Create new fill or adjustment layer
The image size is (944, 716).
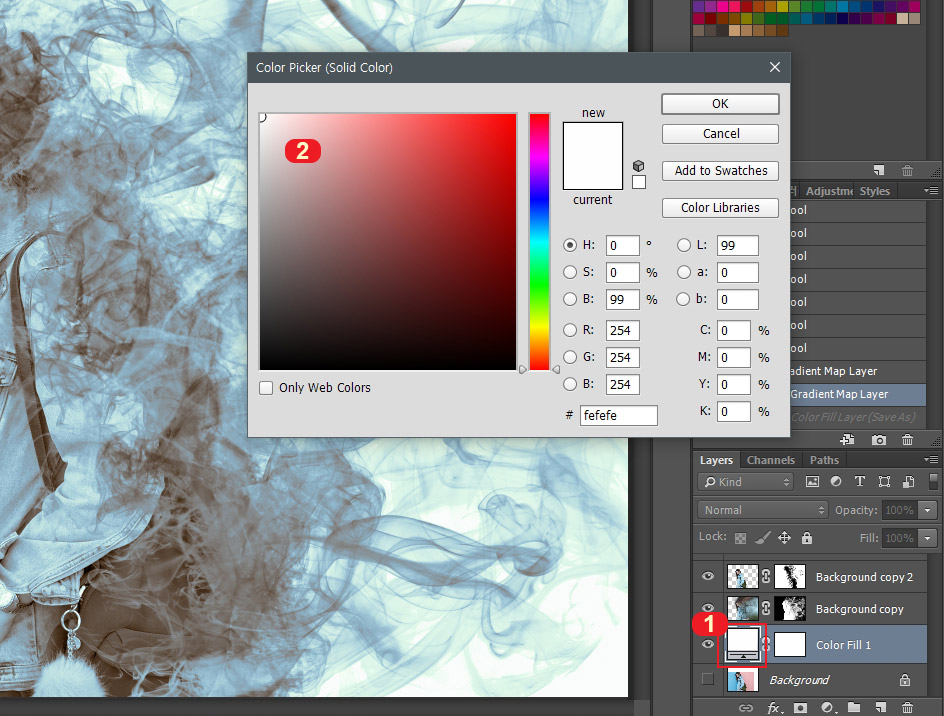pyautogui.click(x=828, y=708)
